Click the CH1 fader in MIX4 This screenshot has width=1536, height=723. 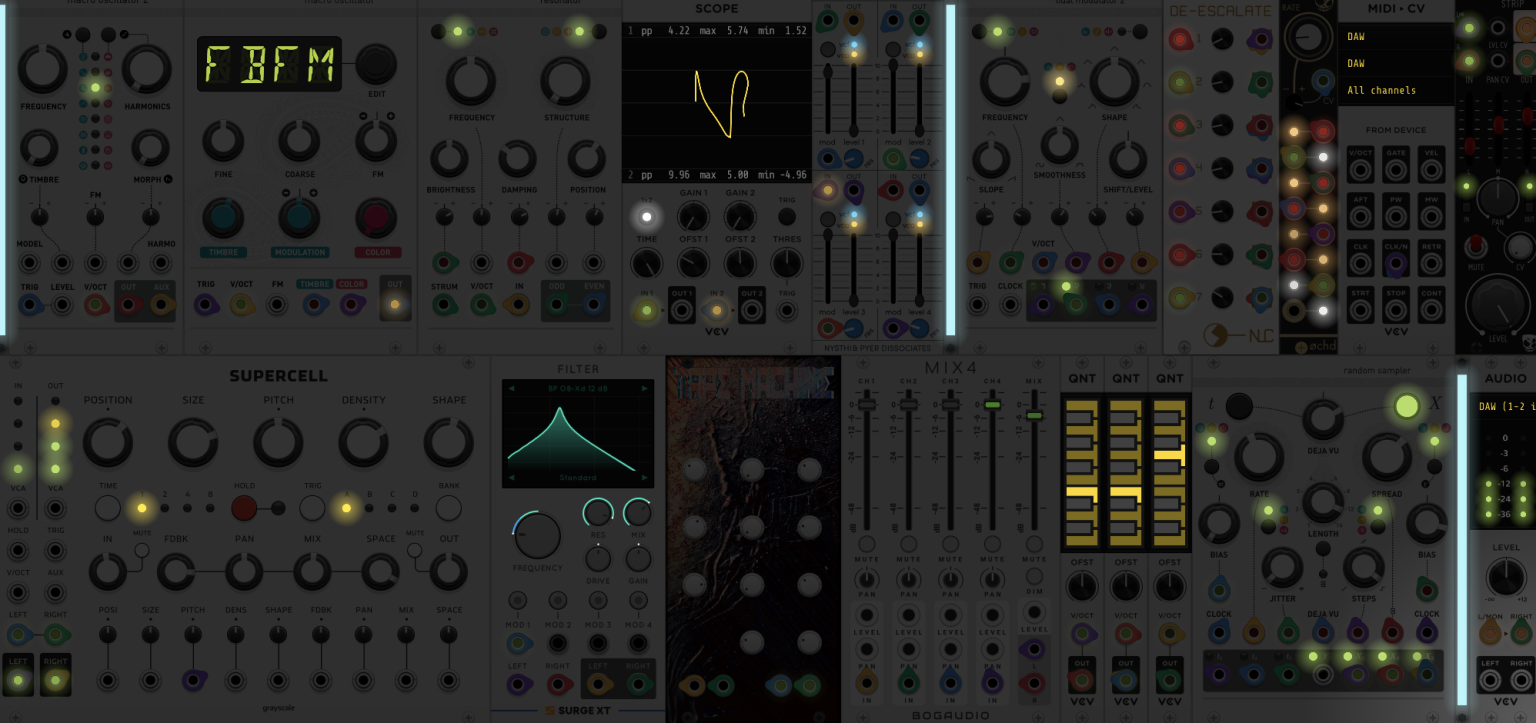pos(866,405)
